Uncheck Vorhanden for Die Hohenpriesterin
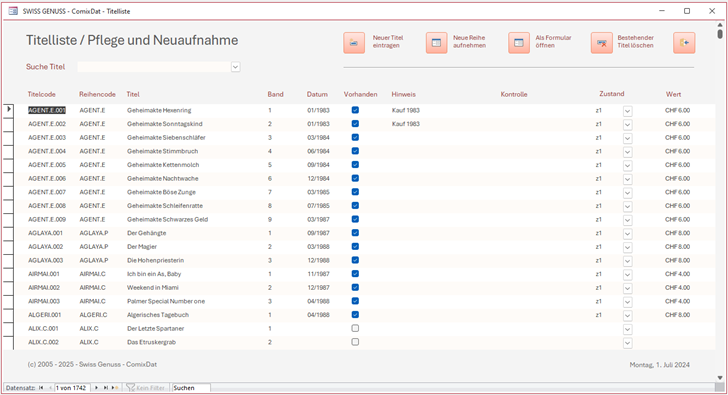This screenshot has height=395, width=728. coord(355,260)
